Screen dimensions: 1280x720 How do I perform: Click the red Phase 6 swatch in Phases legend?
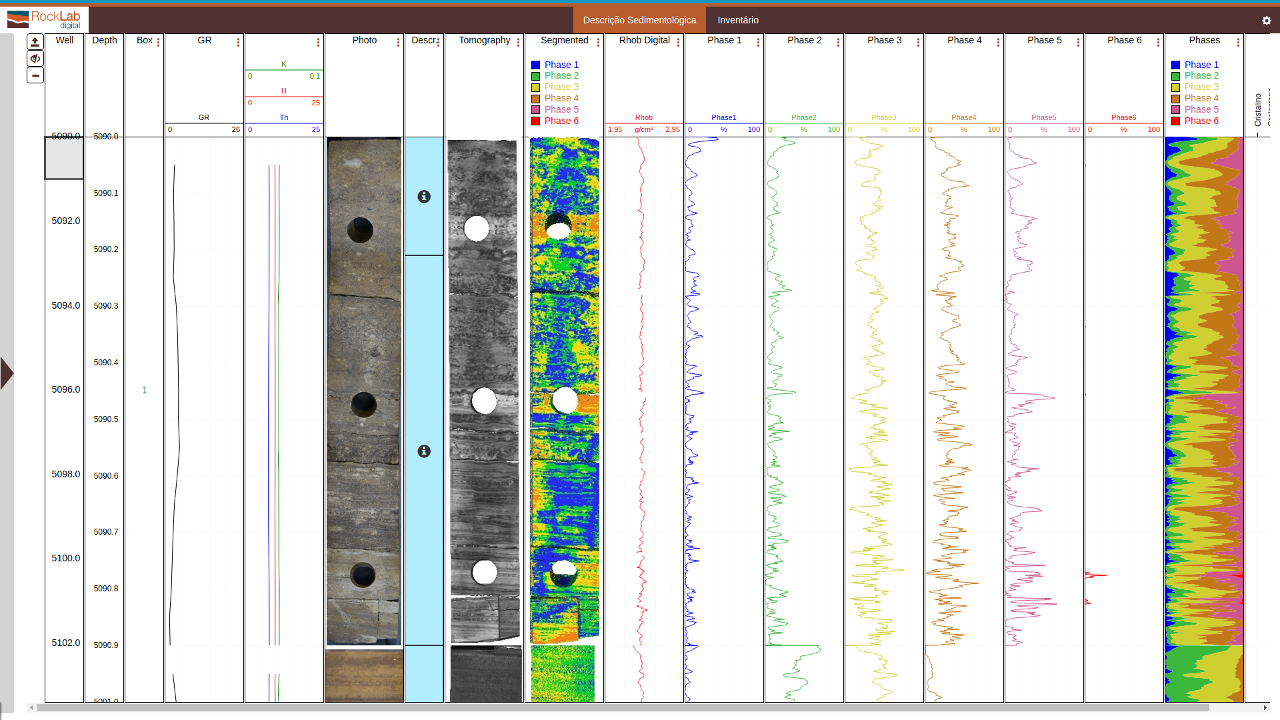1176,121
